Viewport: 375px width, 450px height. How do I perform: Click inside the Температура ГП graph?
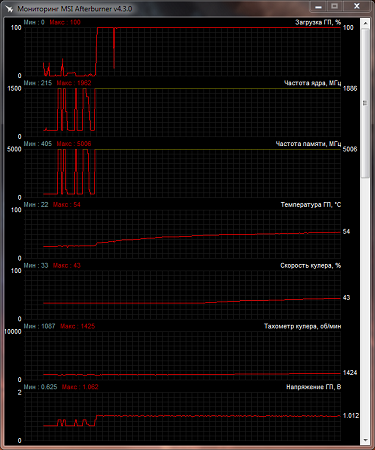[183, 234]
